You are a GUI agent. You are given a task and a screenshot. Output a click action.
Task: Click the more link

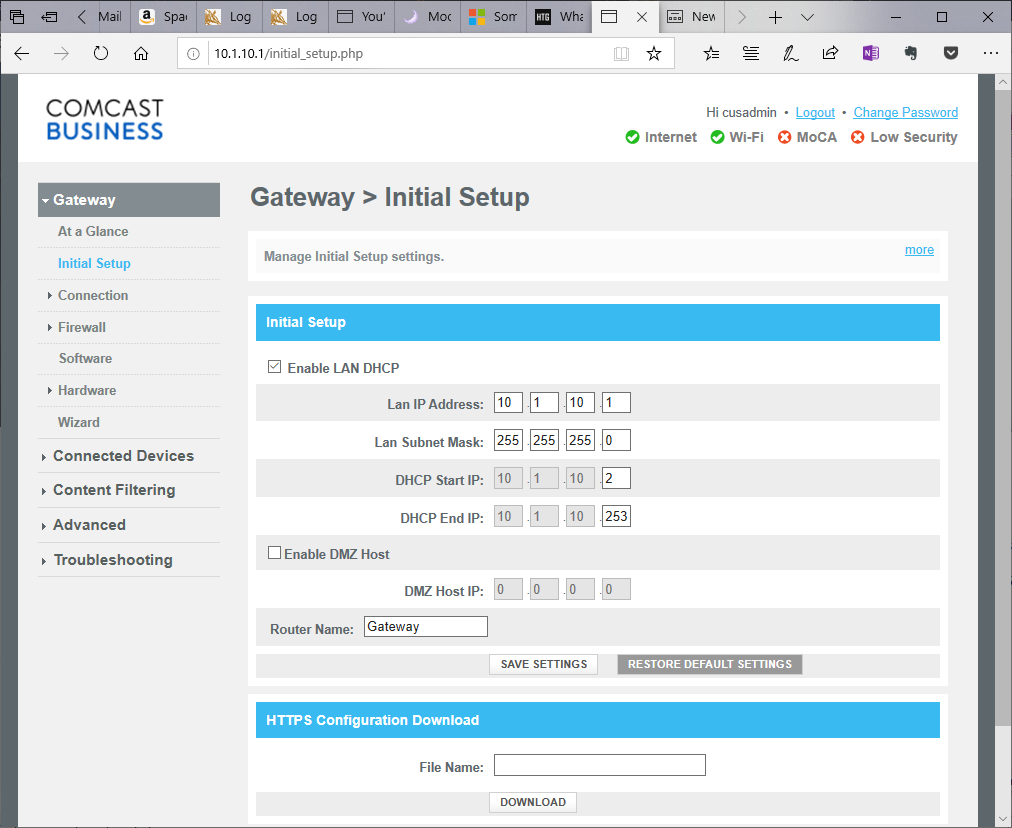tap(919, 250)
